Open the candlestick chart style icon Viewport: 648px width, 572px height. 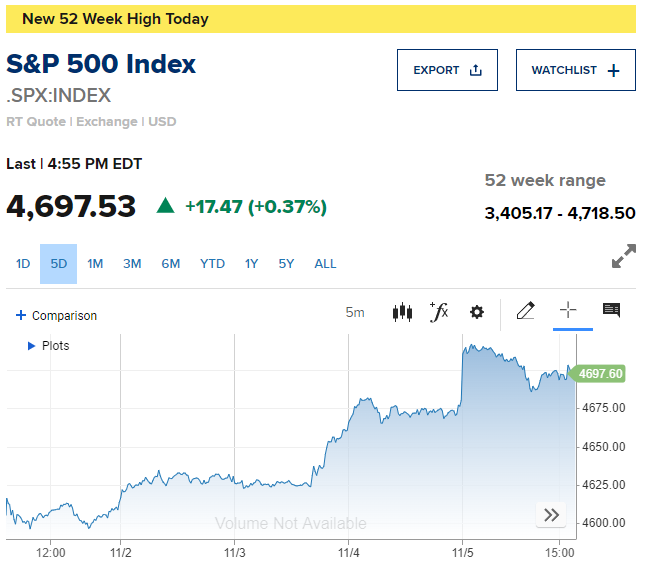click(x=402, y=312)
